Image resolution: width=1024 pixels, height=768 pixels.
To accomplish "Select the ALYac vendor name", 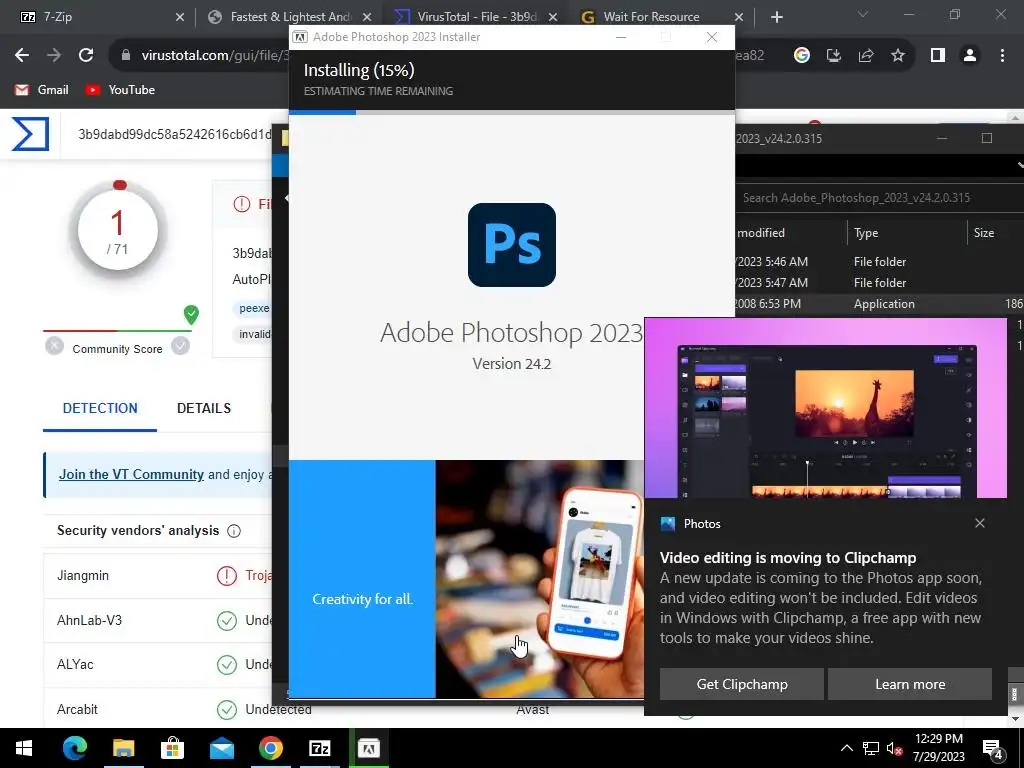I will (75, 665).
